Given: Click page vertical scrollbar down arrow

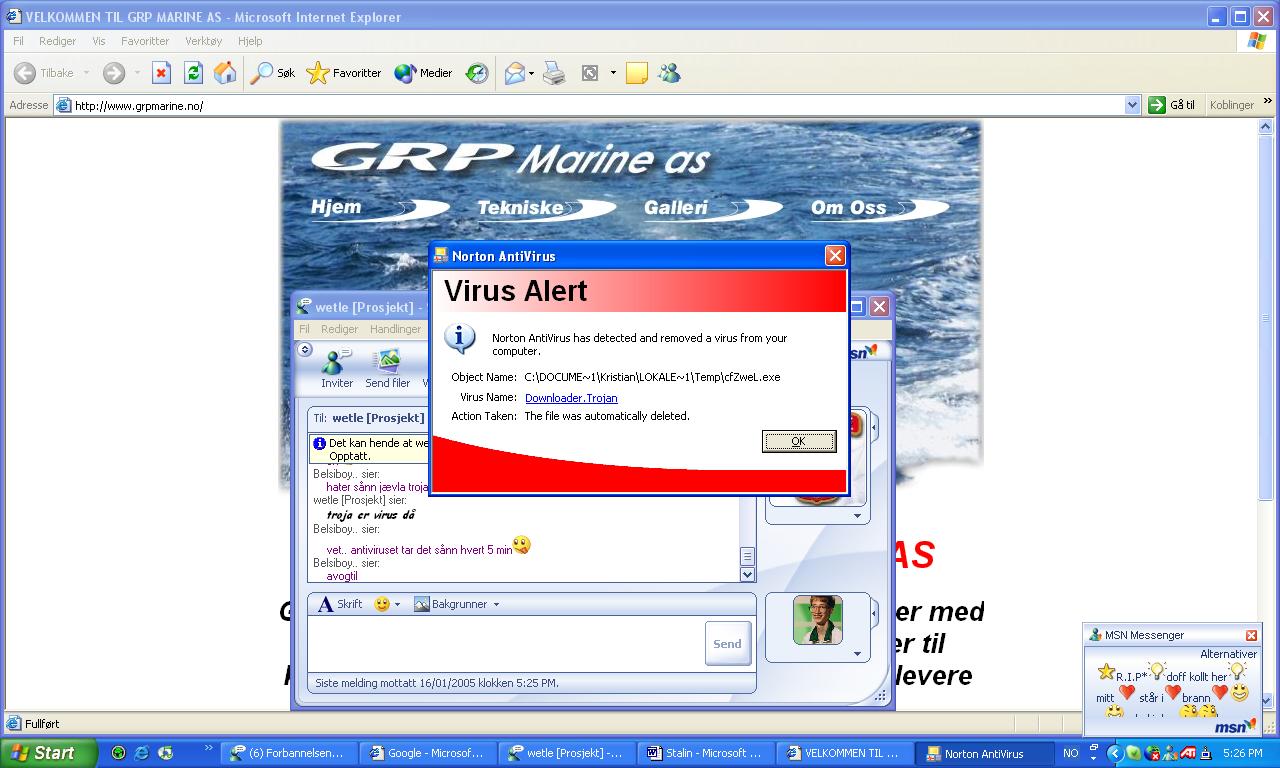Looking at the screenshot, I should 1265,701.
